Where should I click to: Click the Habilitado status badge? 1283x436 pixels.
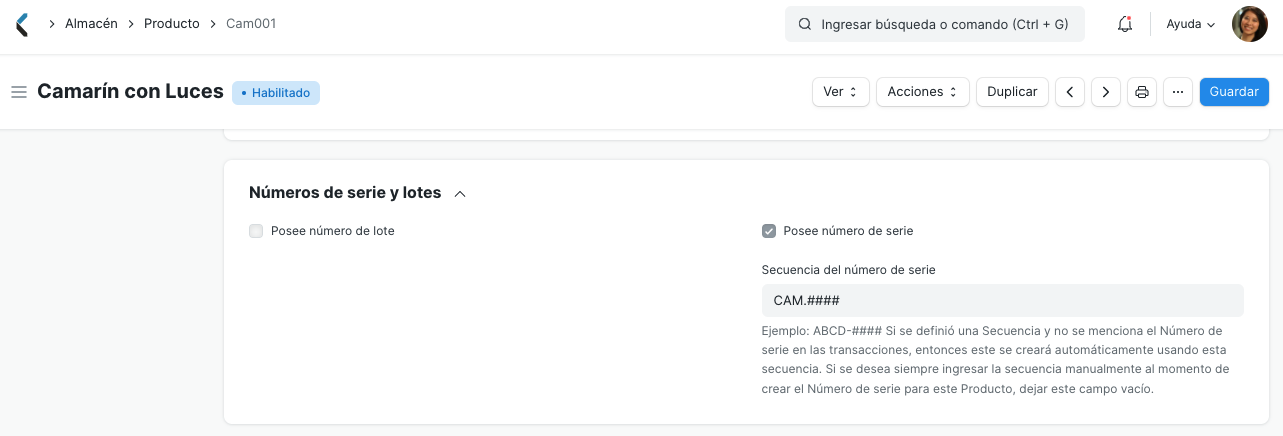tap(276, 93)
